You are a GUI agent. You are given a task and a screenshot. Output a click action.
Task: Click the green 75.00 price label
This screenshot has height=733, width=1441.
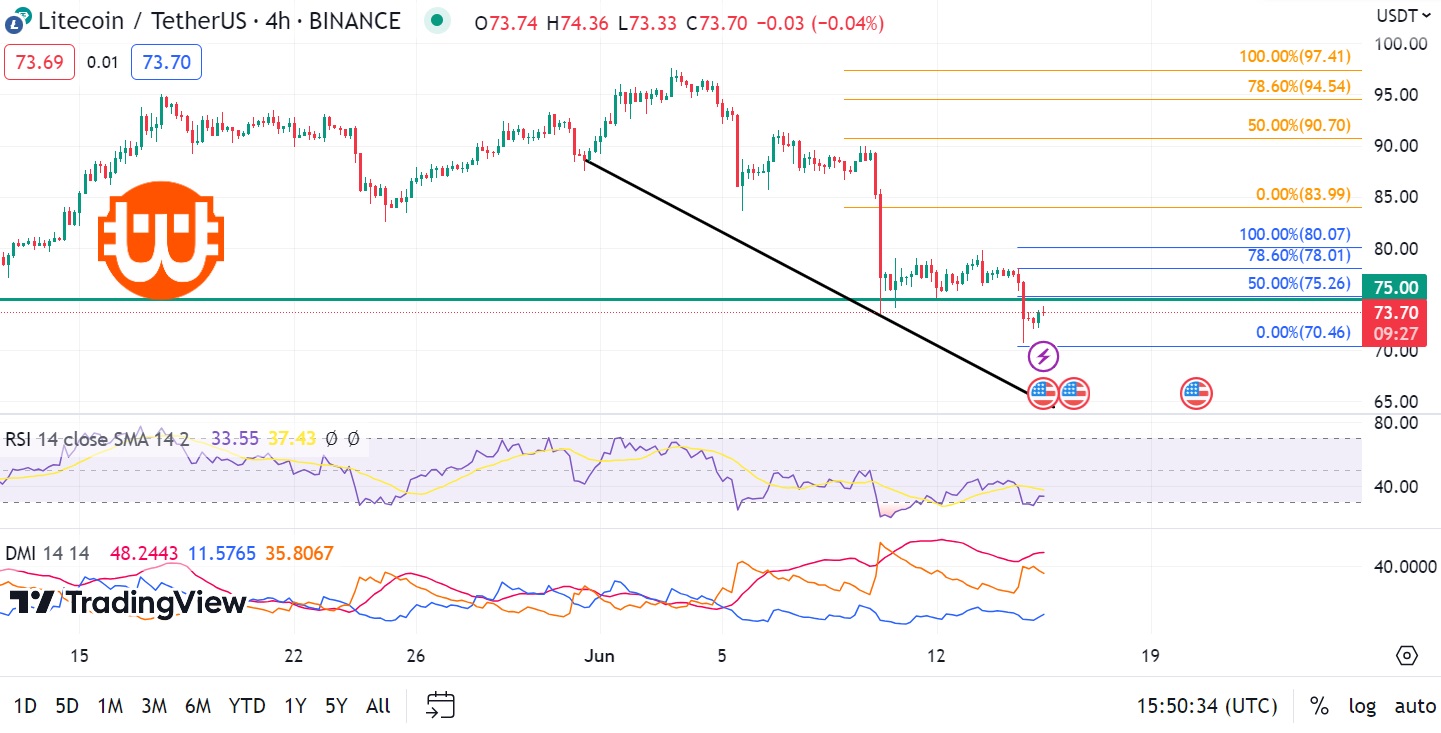pos(1397,287)
